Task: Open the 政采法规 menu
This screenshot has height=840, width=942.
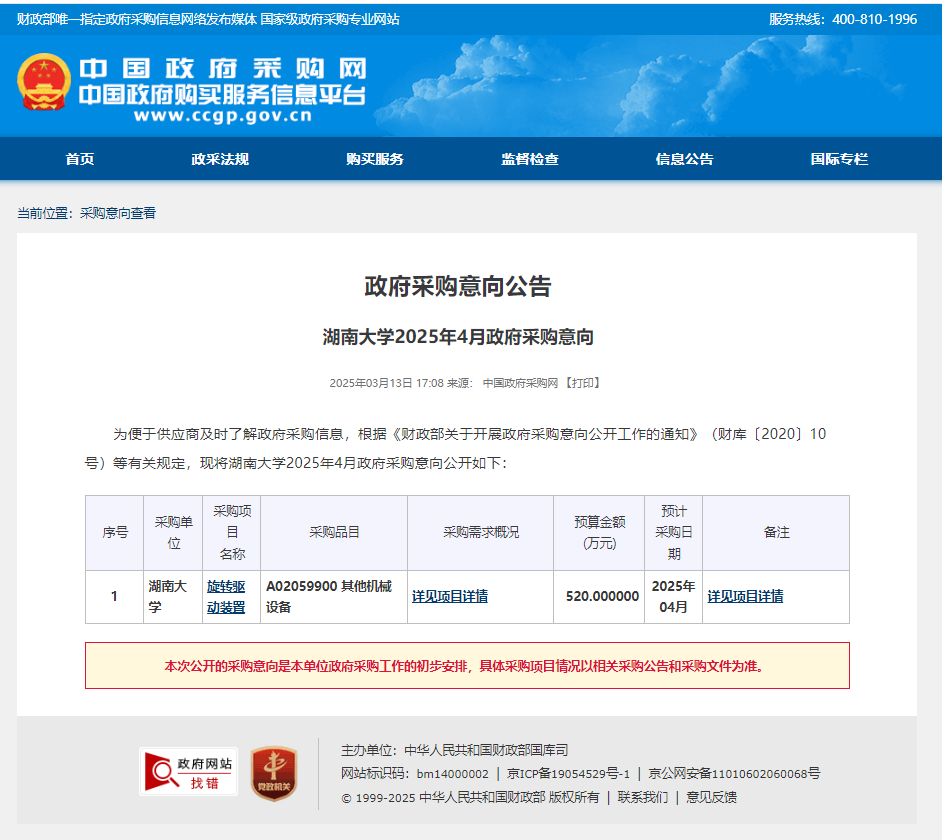Action: coord(220,159)
